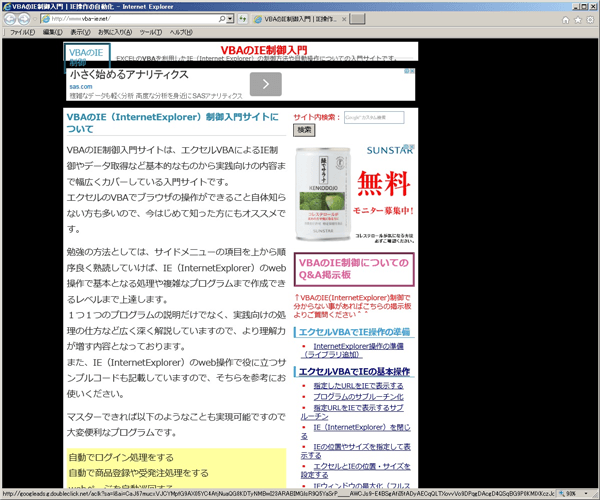The height and width of the screenshot is (500, 600).
Task: Open the ファイル(F) menu
Action: point(22,32)
